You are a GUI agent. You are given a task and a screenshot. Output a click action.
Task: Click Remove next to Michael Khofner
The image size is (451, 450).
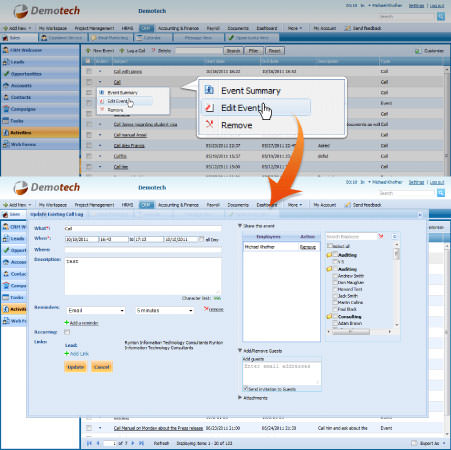308,247
